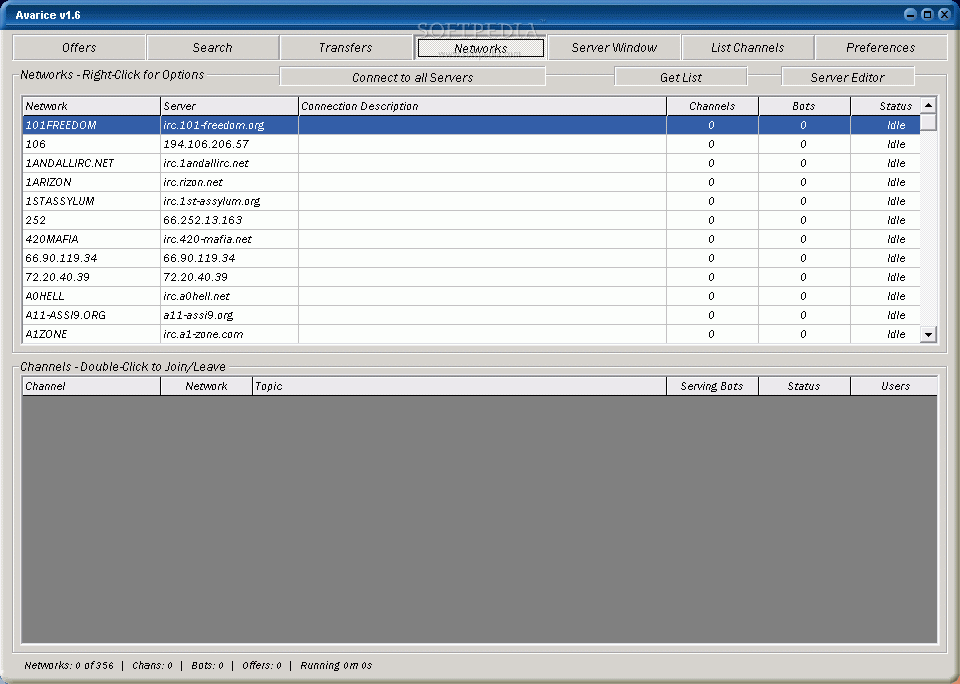Screen dimensions: 960x684
Task: Switch to List Channels tab
Action: (748, 48)
